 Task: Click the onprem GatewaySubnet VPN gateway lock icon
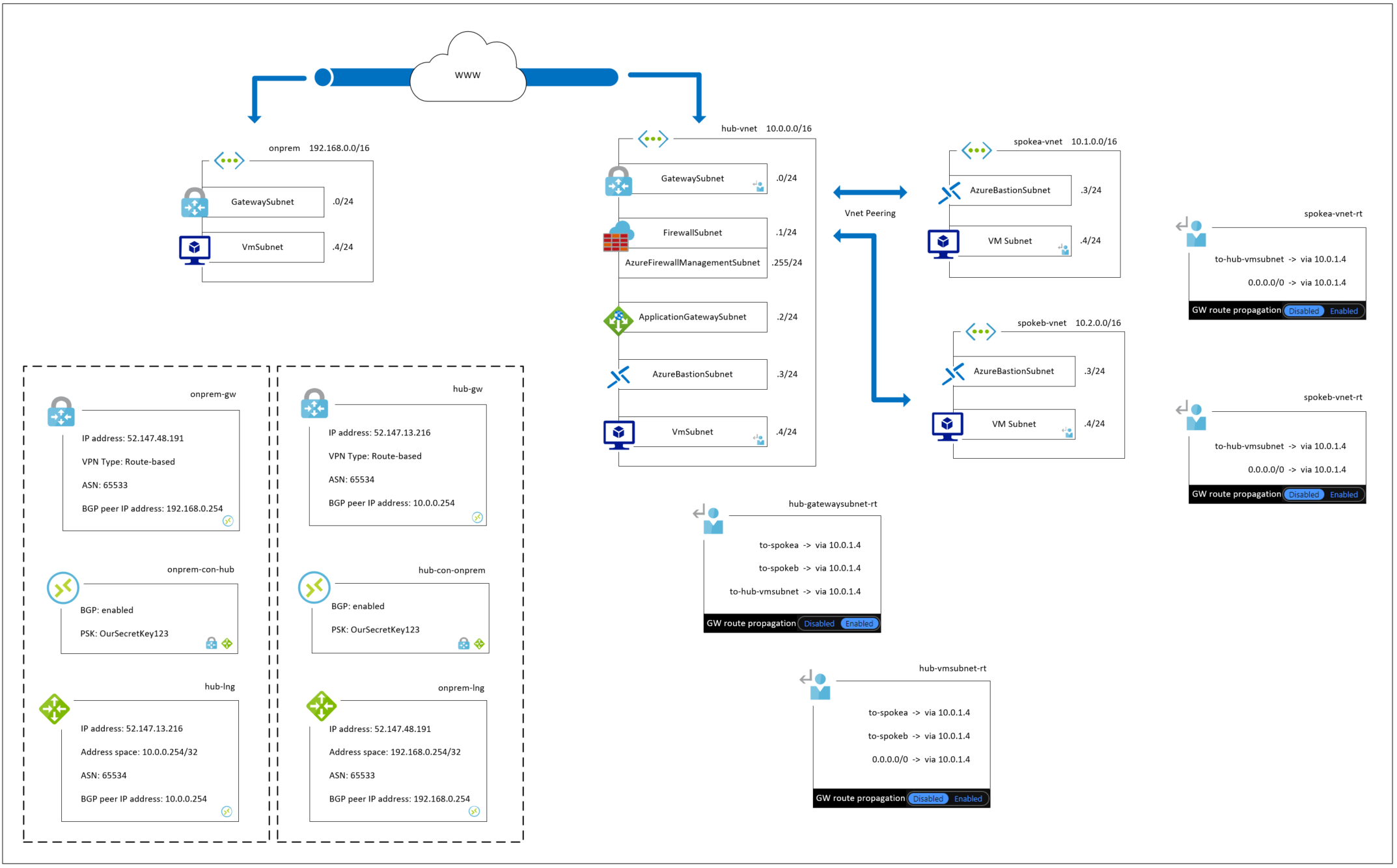pos(194,202)
